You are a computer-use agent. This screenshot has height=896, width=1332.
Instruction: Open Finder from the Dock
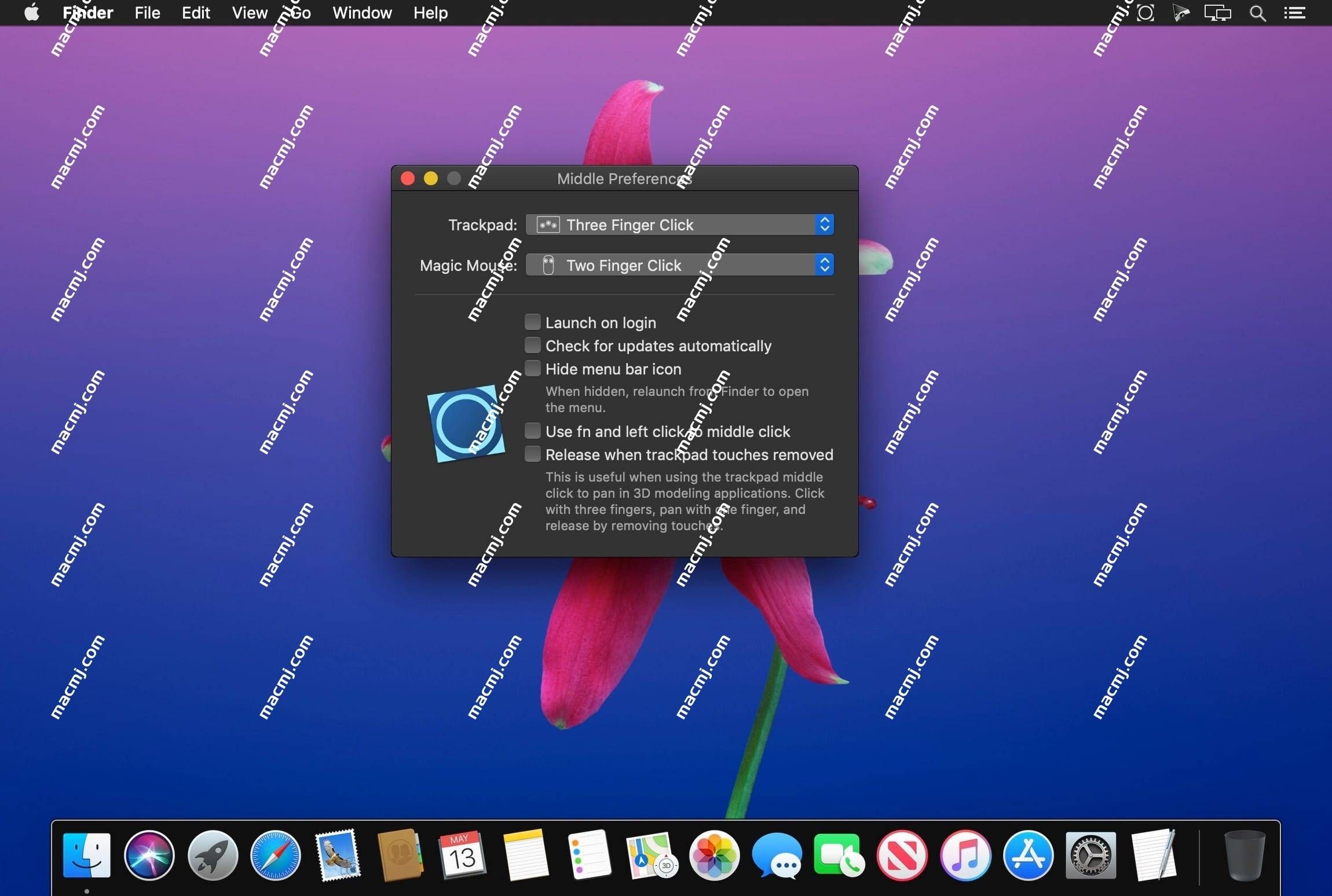point(87,855)
